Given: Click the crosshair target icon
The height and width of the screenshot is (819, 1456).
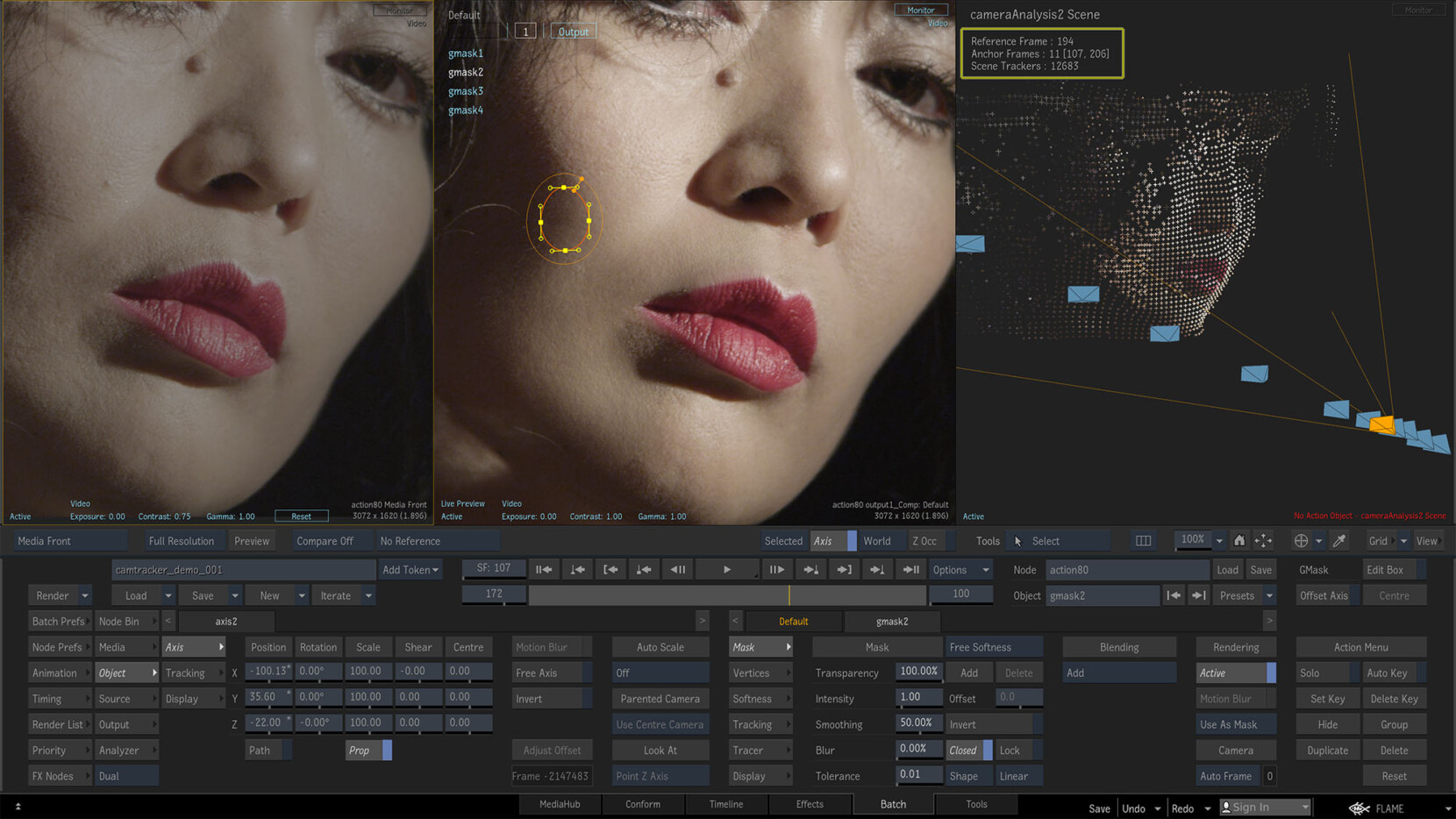Looking at the screenshot, I should [x=1301, y=541].
